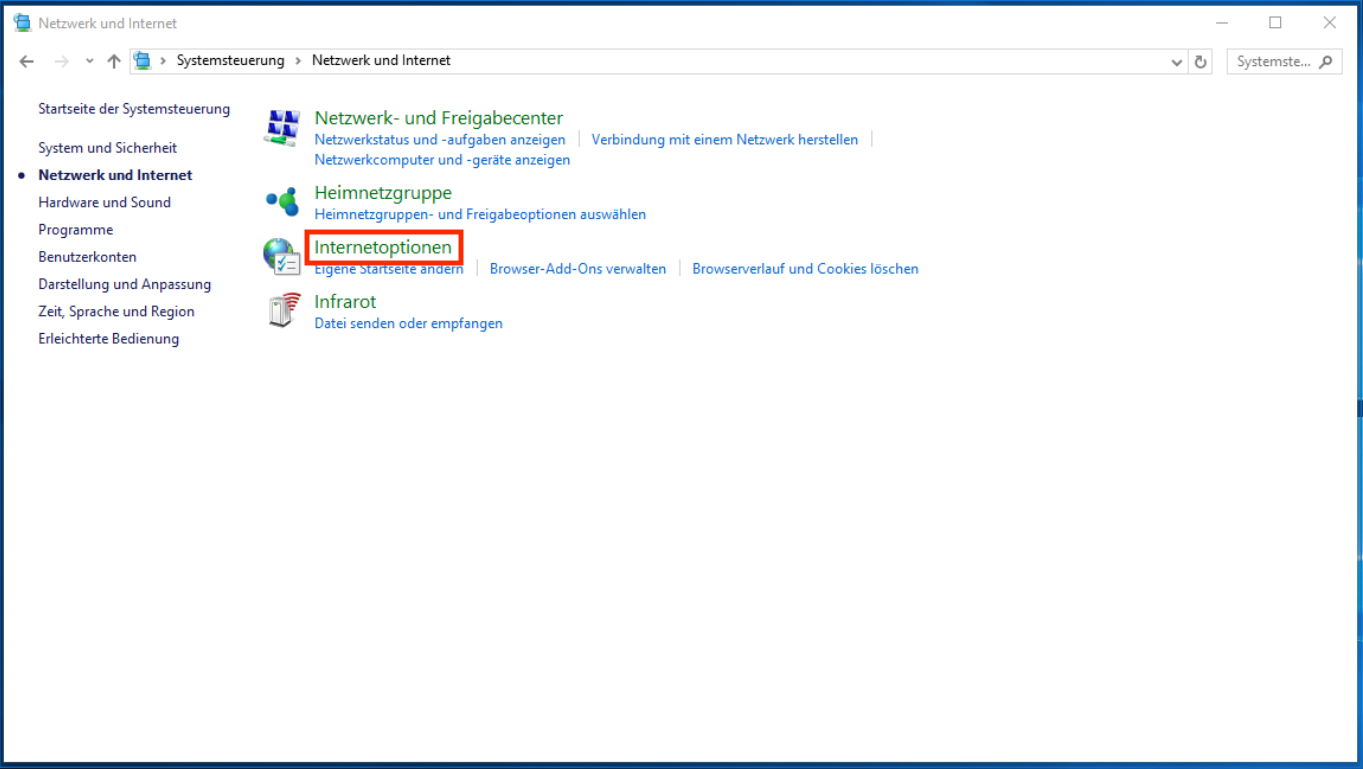Open the Infrarot heading

pos(345,302)
